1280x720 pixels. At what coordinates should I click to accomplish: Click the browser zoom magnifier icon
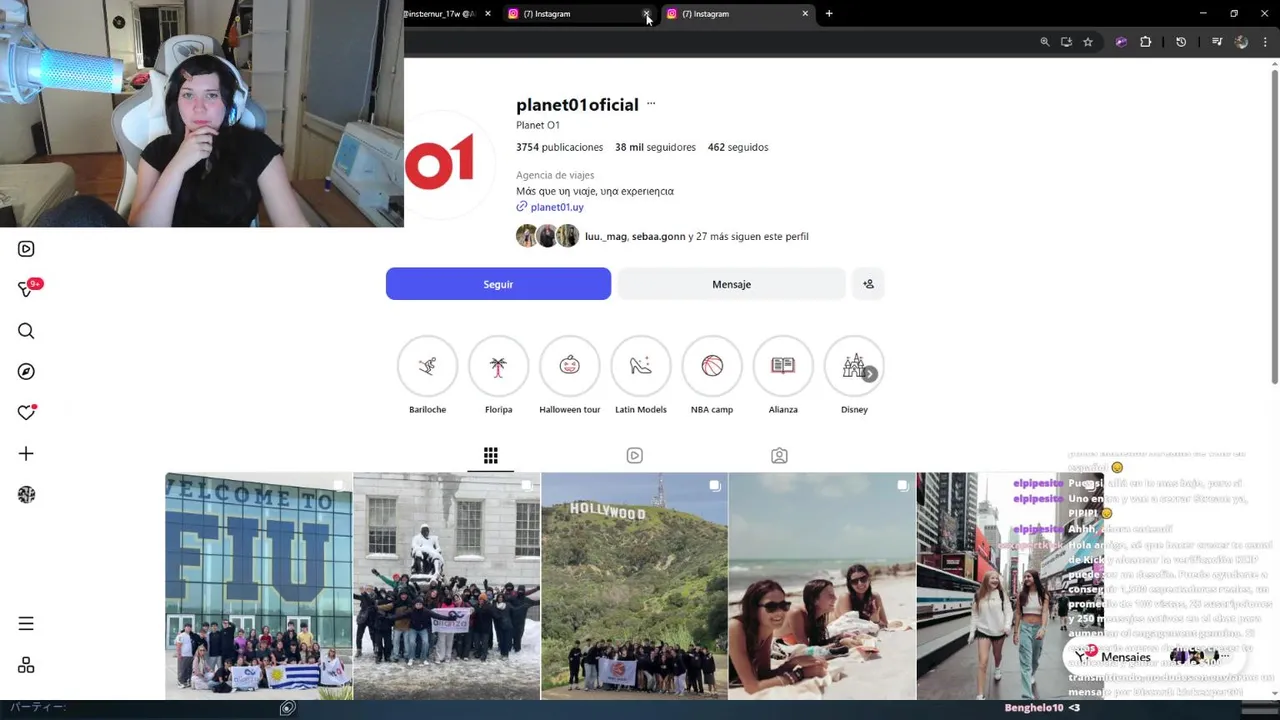[1044, 42]
